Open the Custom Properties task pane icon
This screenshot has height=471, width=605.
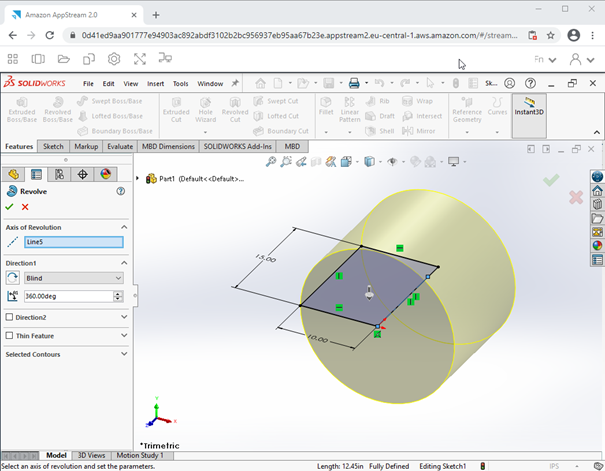(597, 260)
